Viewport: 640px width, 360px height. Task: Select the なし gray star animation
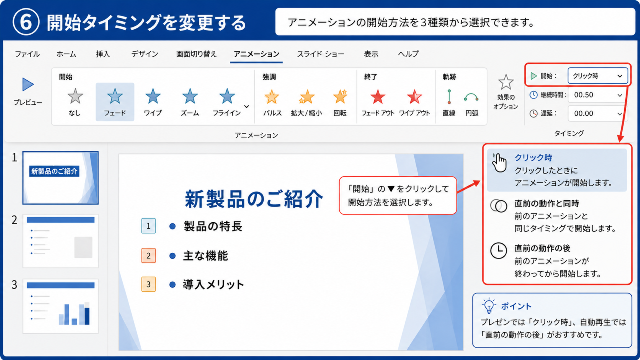pyautogui.click(x=75, y=97)
